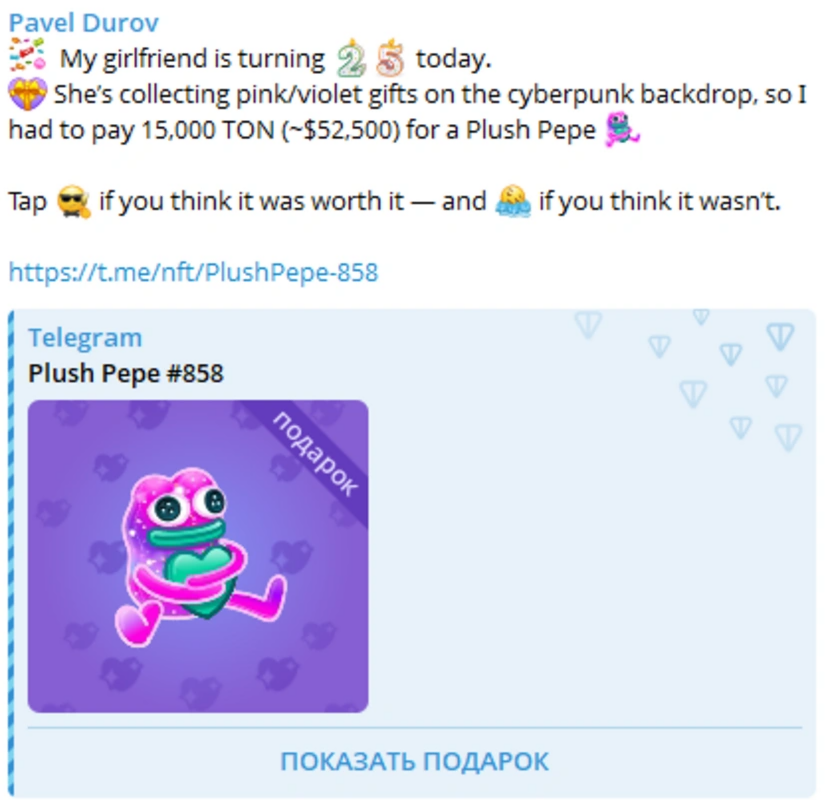The height and width of the screenshot is (800, 830).
Task: Open the t.me/nft/PlushPepe-858 link
Action: [x=193, y=273]
